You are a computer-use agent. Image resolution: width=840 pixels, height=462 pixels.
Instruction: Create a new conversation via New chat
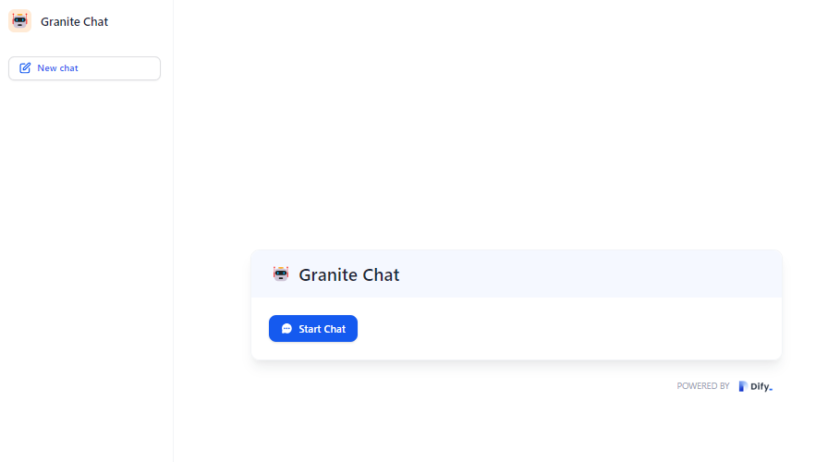85,68
